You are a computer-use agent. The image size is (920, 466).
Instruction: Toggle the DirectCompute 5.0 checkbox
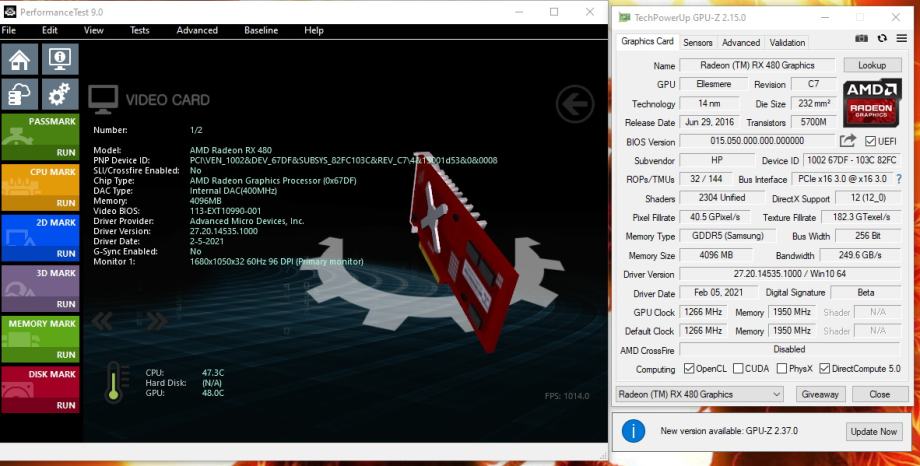pos(824,369)
